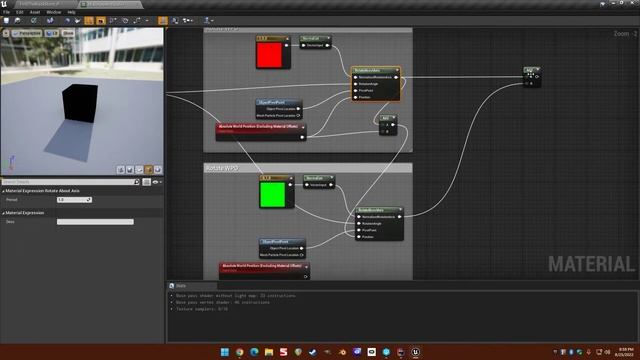Toggle the highlighted Stats toolbar button
Image resolution: width=640 pixels, height=360 pixels.
[x=163, y=20]
